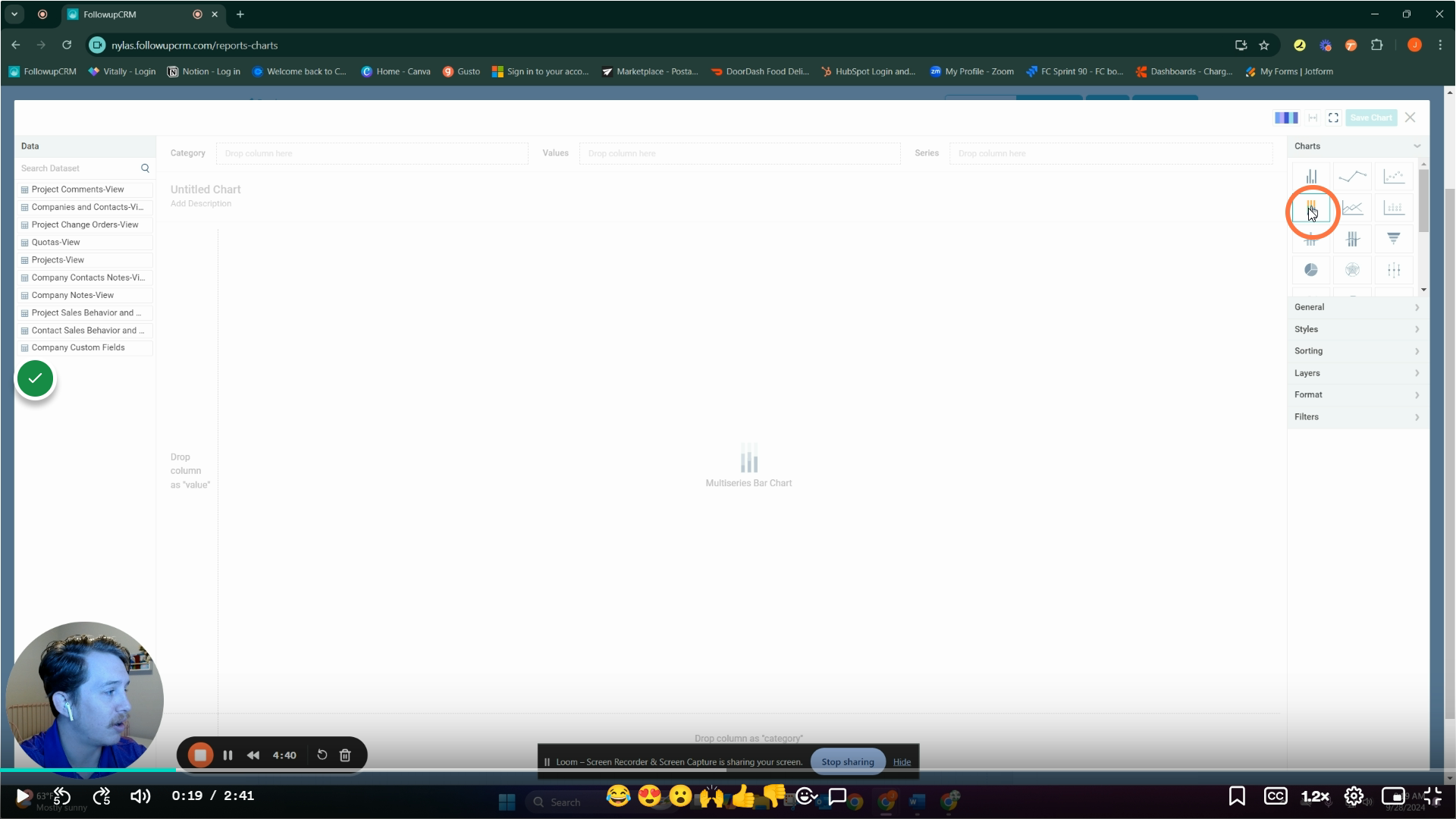1456x819 pixels.
Task: Open the Quotas-View dataset
Action: (85, 243)
